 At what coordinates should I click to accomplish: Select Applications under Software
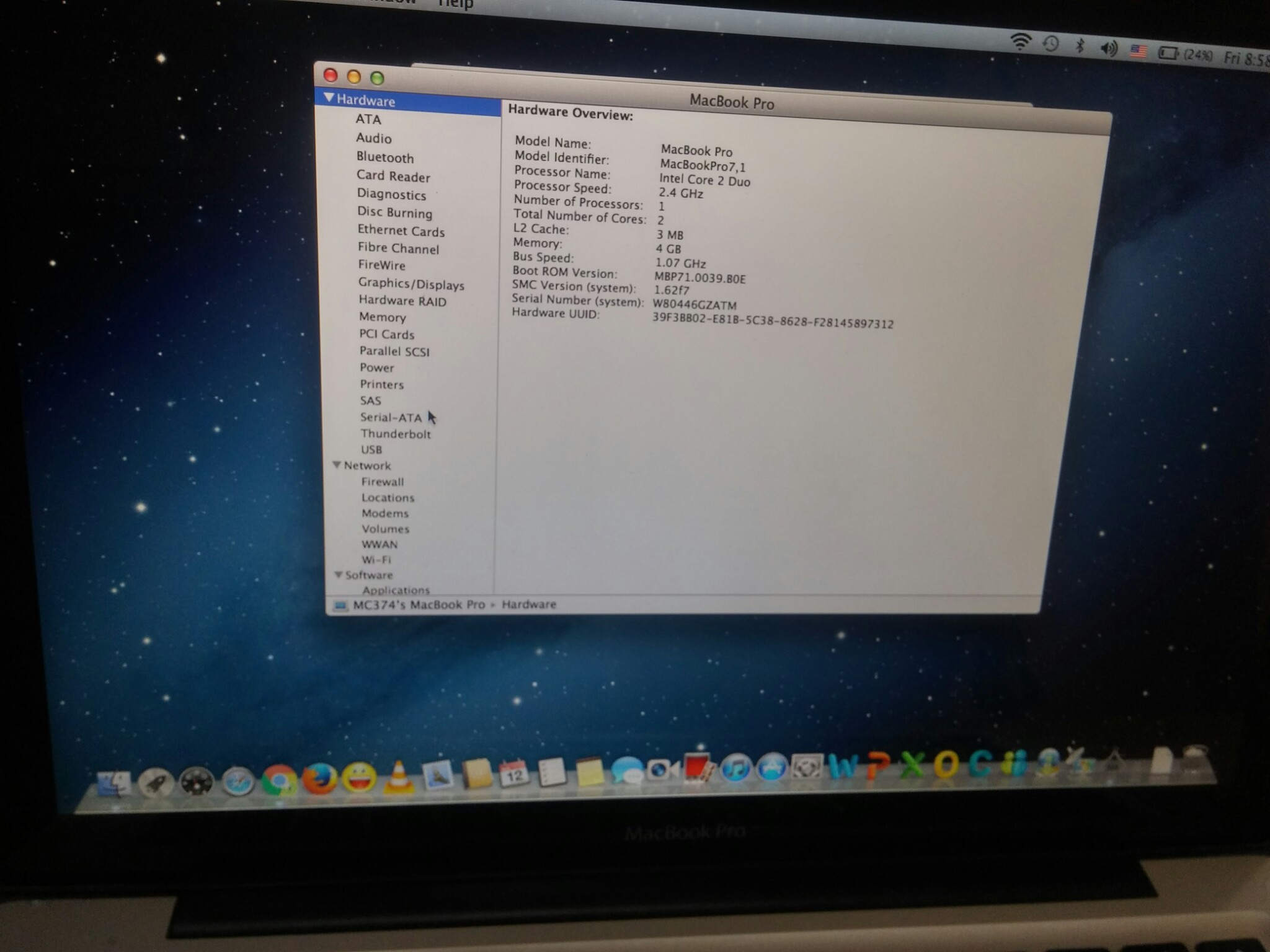(x=396, y=590)
